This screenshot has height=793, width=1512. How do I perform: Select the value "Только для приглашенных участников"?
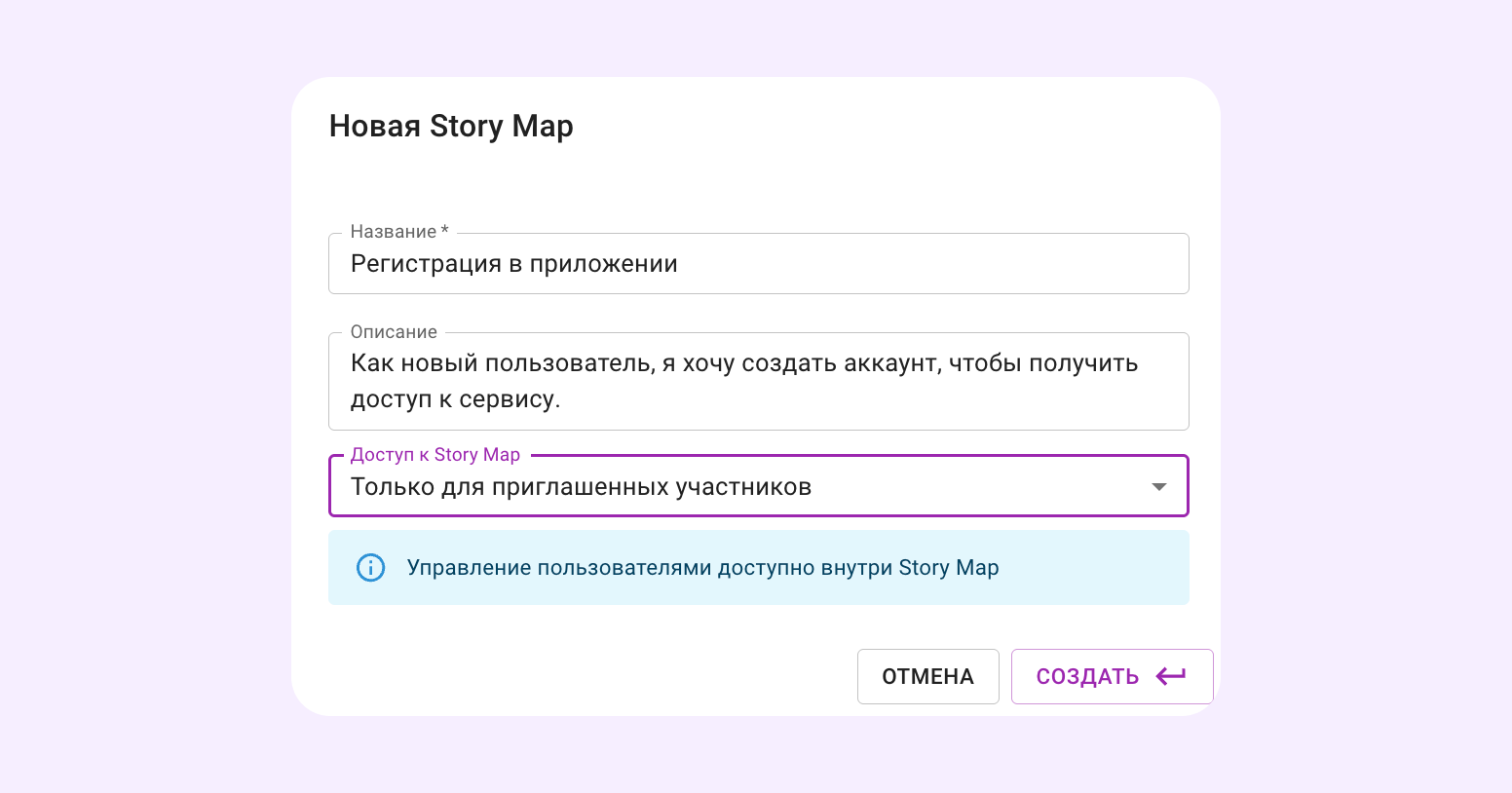coord(581,485)
